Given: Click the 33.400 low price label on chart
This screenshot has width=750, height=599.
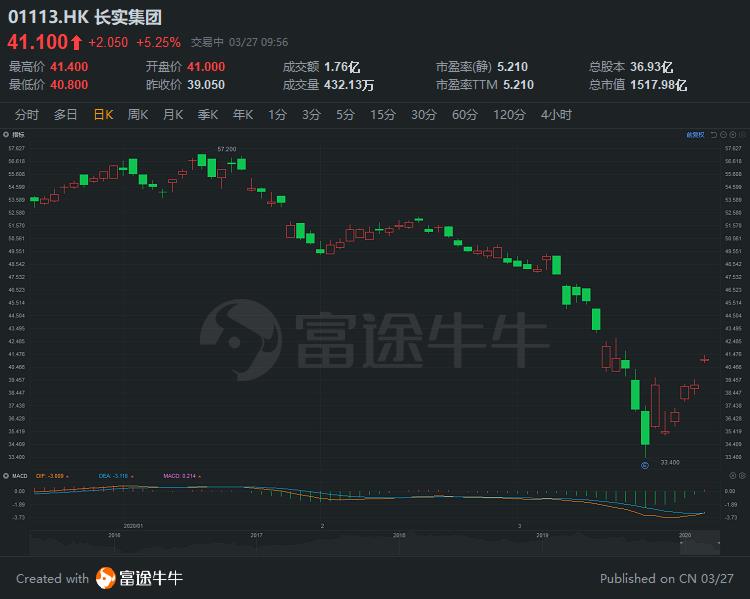Looking at the screenshot, I should tap(670, 462).
